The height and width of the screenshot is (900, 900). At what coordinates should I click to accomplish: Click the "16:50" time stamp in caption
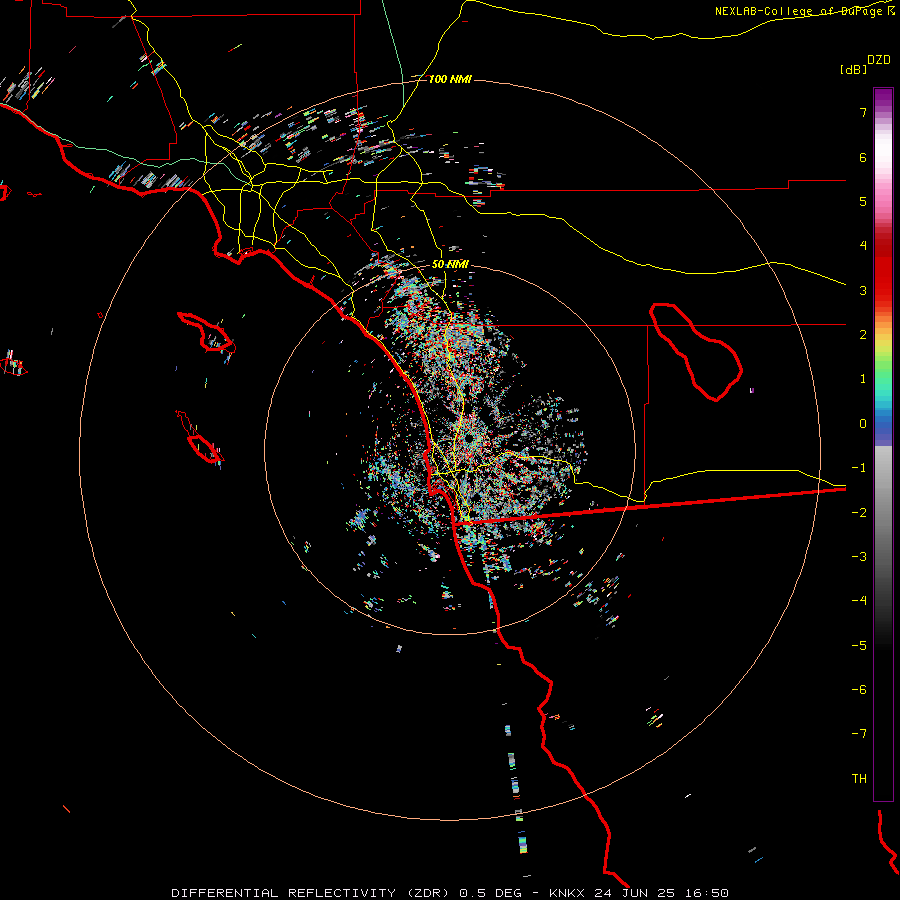pyautogui.click(x=707, y=893)
